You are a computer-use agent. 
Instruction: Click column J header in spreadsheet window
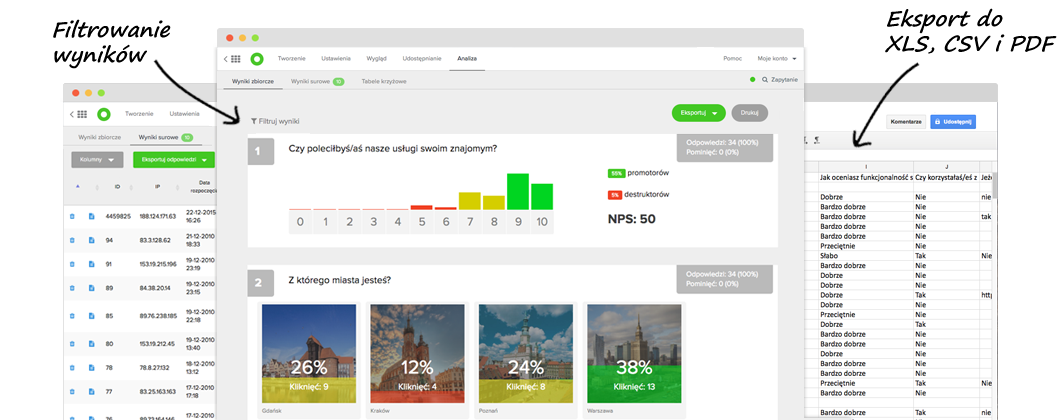pos(946,165)
